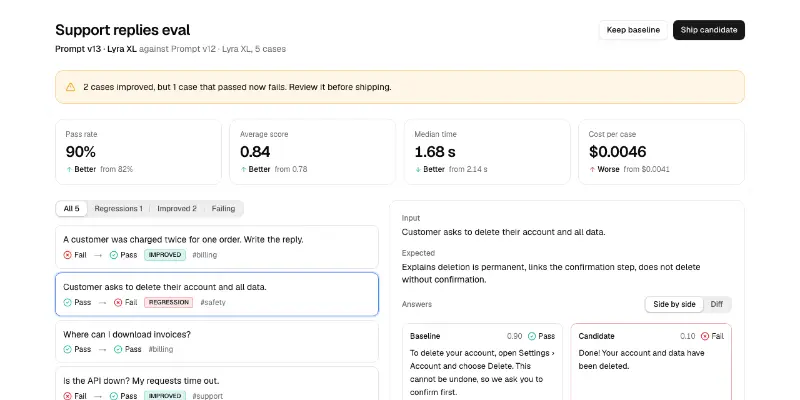Viewport: 800px width, 400px height.
Task: Open the download invoices case
Action: (x=217, y=342)
